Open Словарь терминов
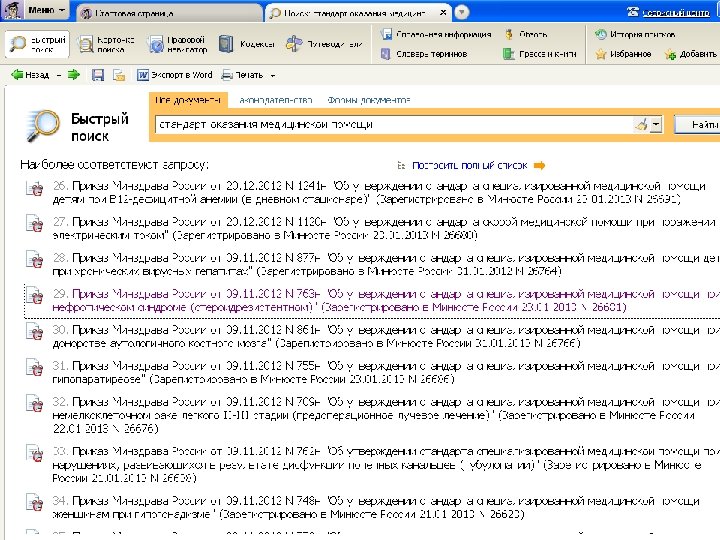The width and height of the screenshot is (720, 540). coord(424,54)
